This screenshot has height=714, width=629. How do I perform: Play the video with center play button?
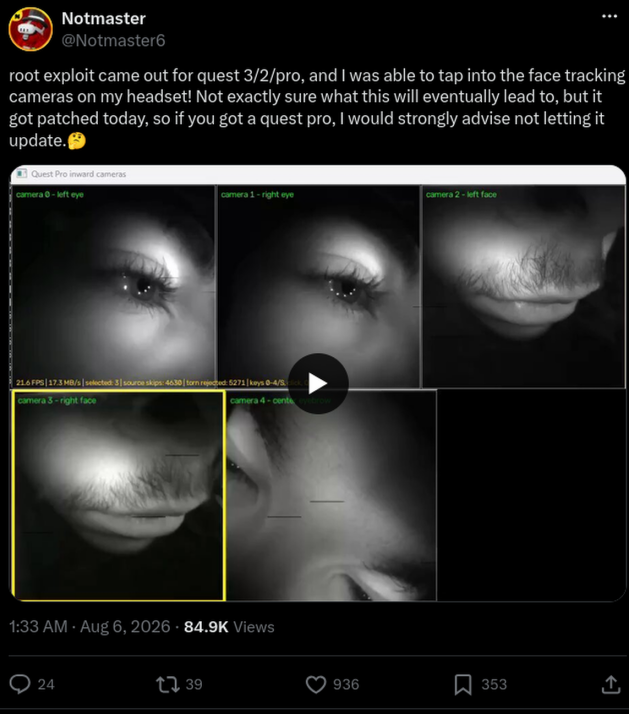(x=318, y=383)
